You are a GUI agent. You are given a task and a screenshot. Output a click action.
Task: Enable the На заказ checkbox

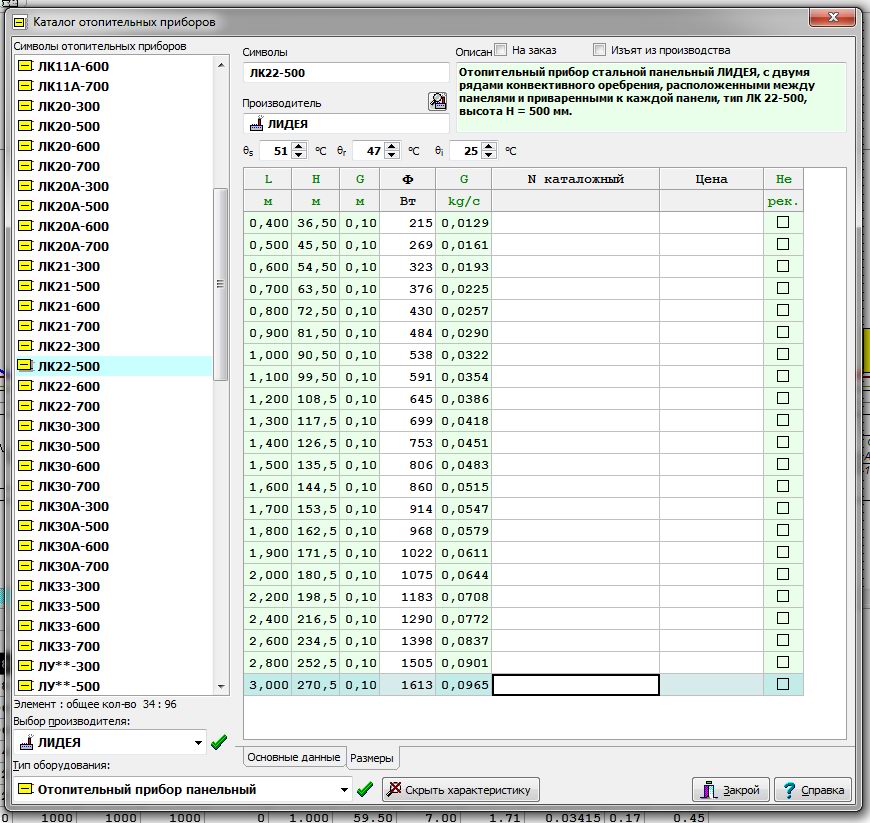click(x=500, y=50)
